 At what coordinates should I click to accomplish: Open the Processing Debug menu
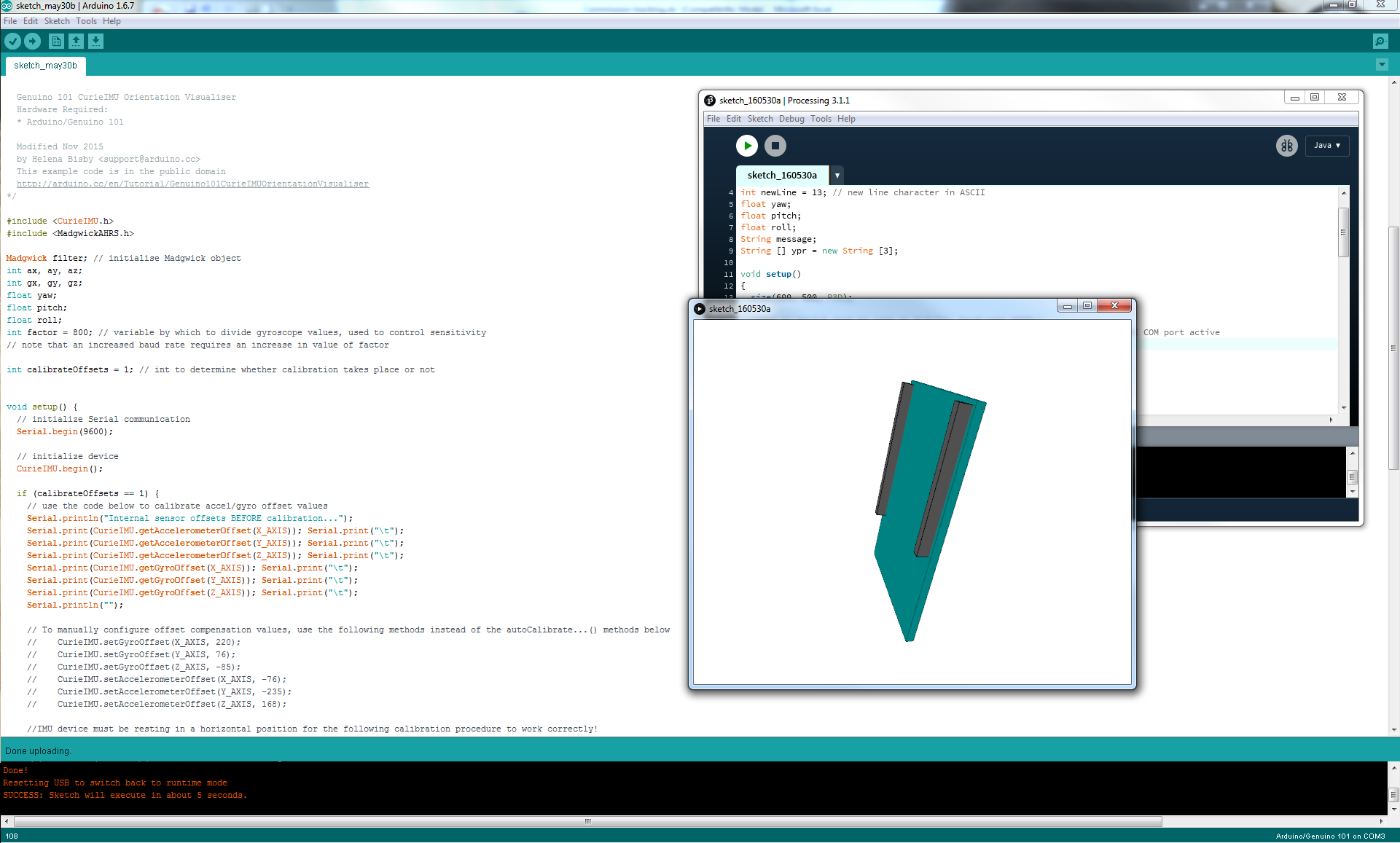coord(791,119)
